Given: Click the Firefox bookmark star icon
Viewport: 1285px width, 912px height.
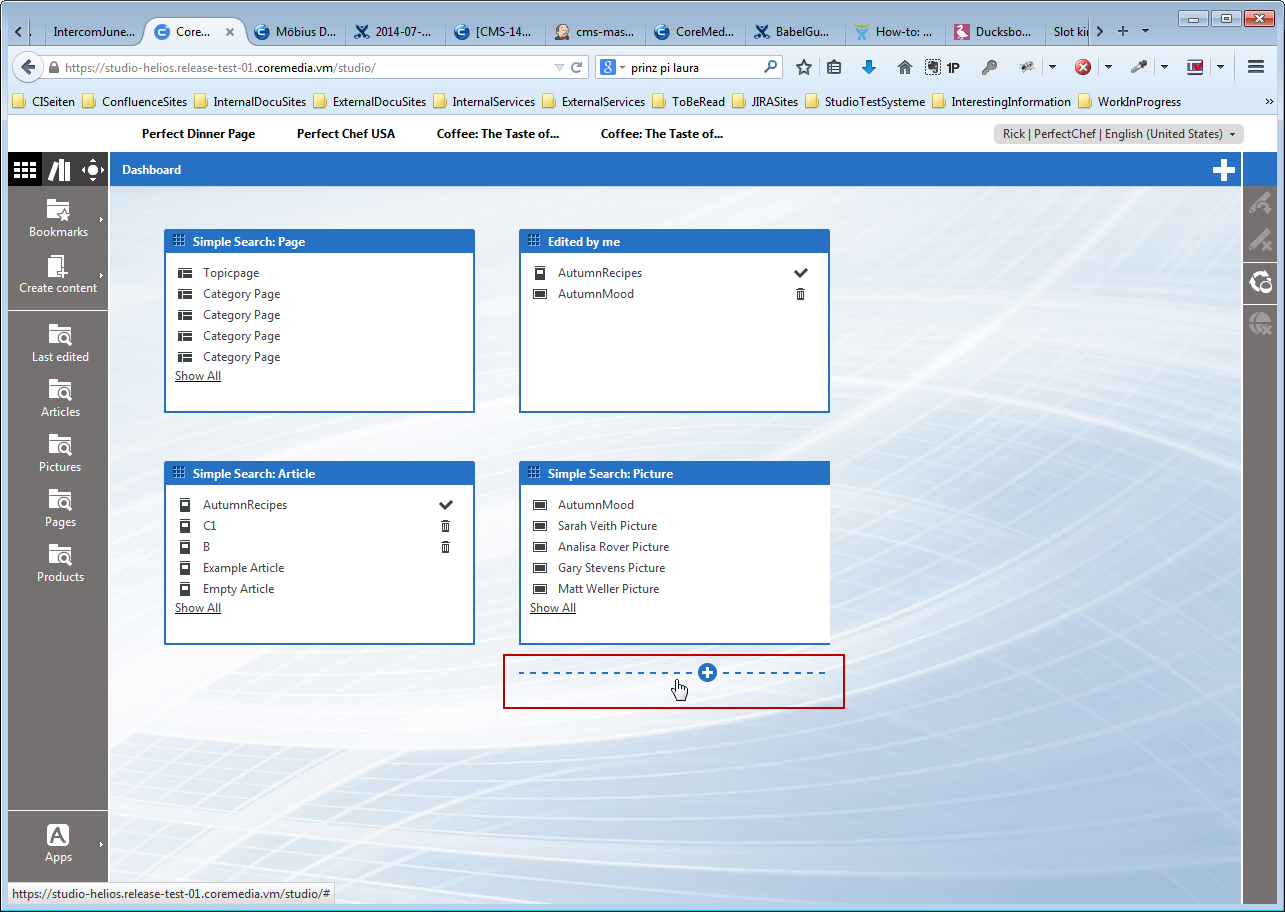Looking at the screenshot, I should coord(803,67).
